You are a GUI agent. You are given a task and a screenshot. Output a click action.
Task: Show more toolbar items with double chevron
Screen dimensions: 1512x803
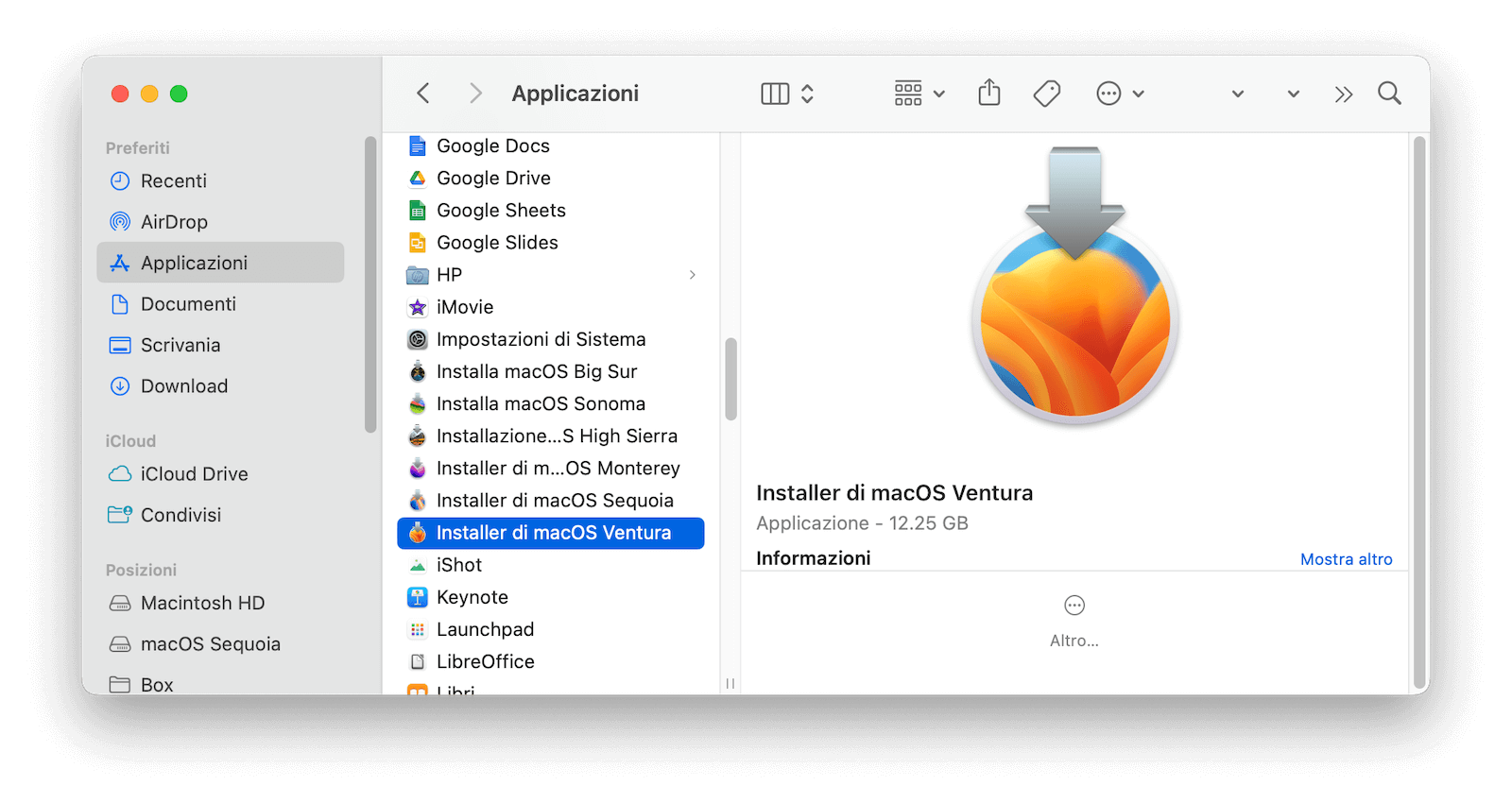pos(1344,94)
